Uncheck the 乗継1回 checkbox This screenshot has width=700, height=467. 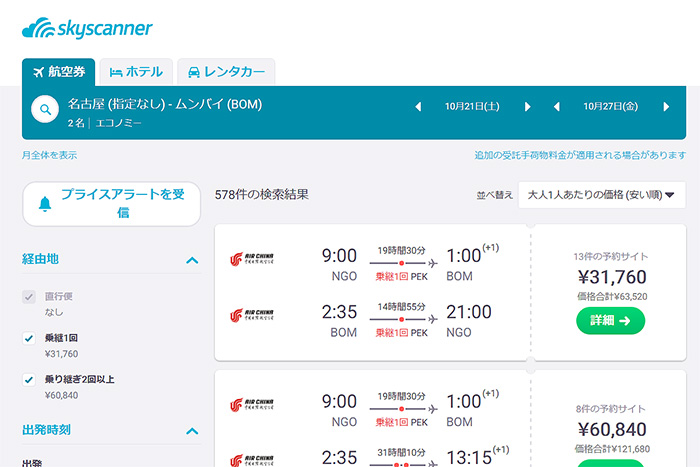[29, 339]
